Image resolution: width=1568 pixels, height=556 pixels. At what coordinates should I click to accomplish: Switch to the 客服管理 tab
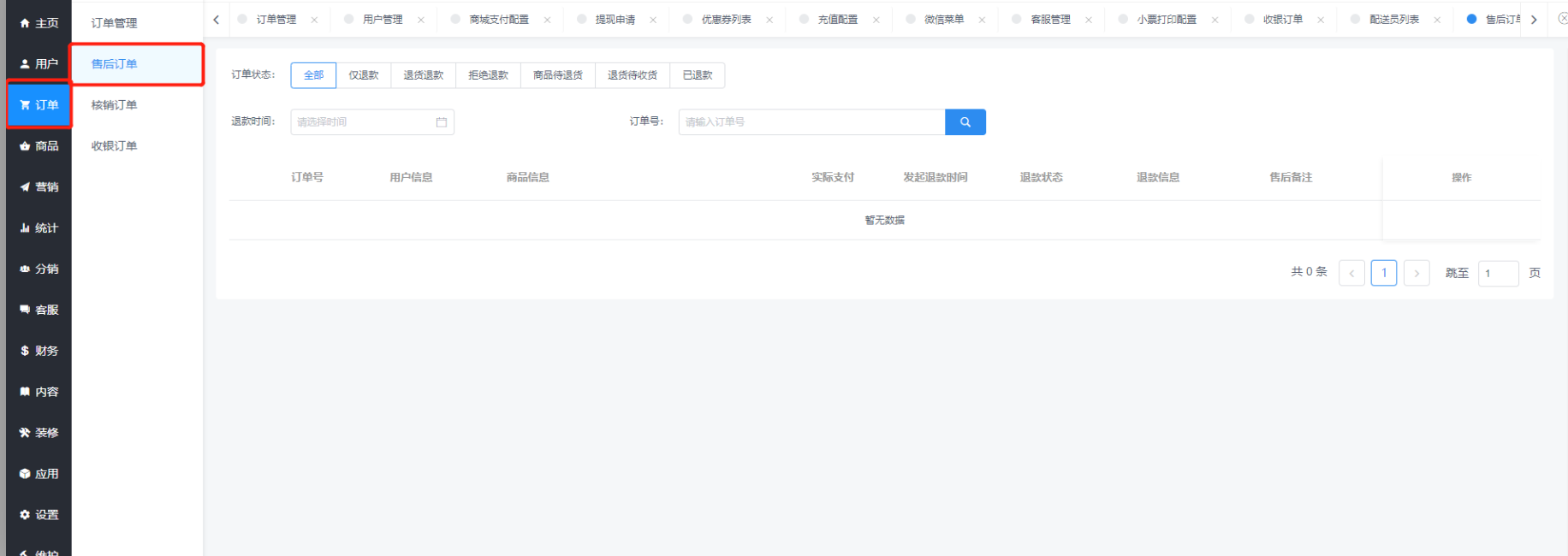(1050, 20)
